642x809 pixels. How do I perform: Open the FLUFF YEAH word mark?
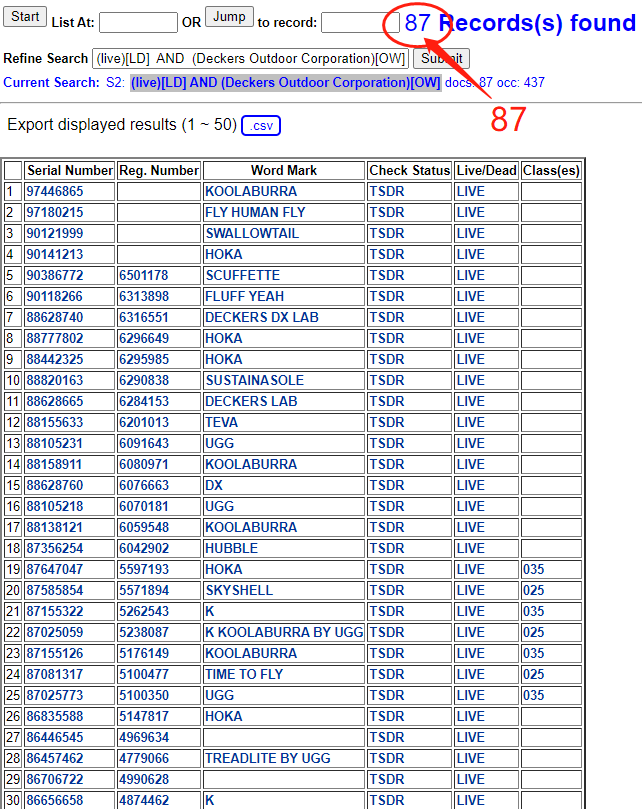tap(245, 296)
